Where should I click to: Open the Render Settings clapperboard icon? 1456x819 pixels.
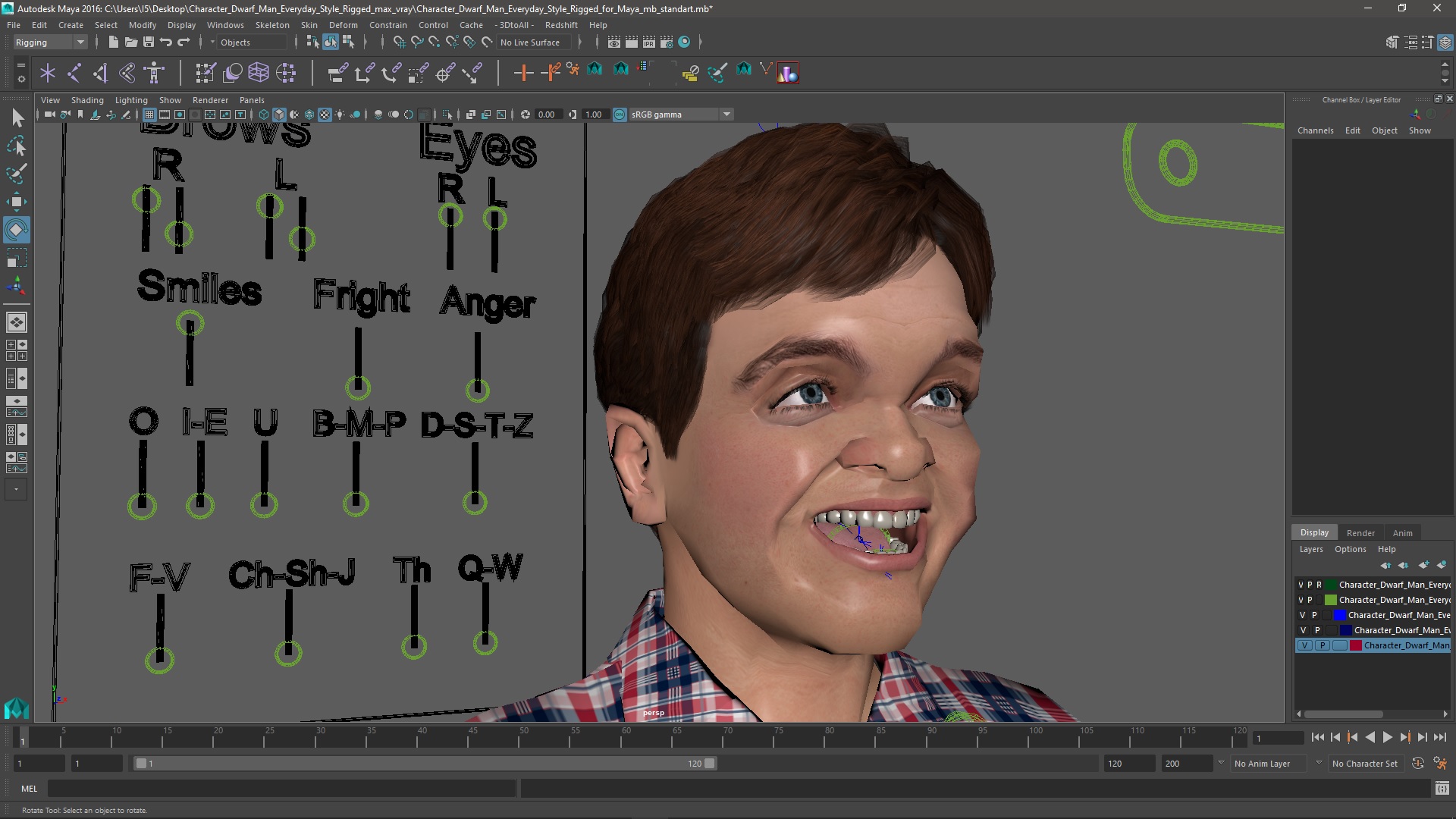[667, 42]
